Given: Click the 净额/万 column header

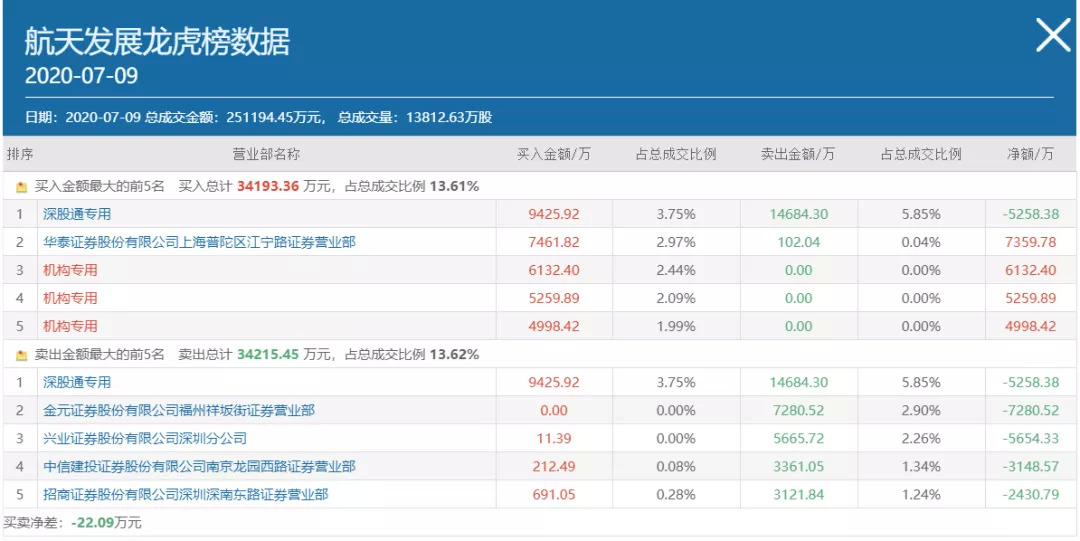Looking at the screenshot, I should coord(1030,154).
